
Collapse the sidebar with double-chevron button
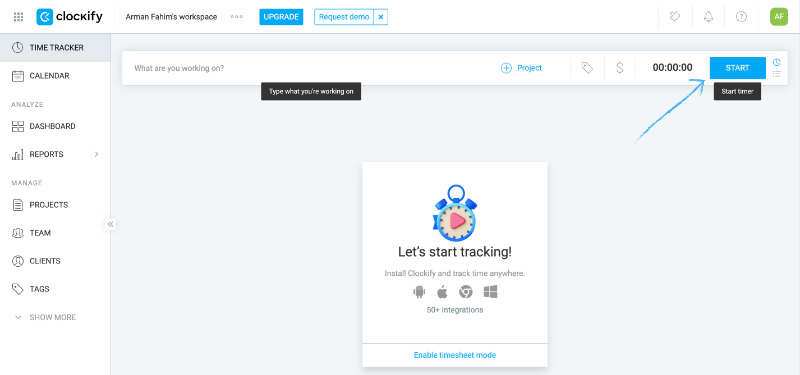[111, 223]
